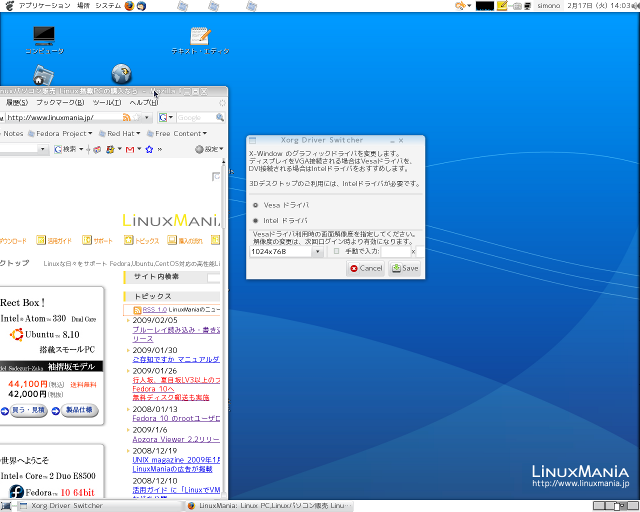Click the blue star bookmarks toolbar icon
This screenshot has width=640, height=512.
coord(149,149)
